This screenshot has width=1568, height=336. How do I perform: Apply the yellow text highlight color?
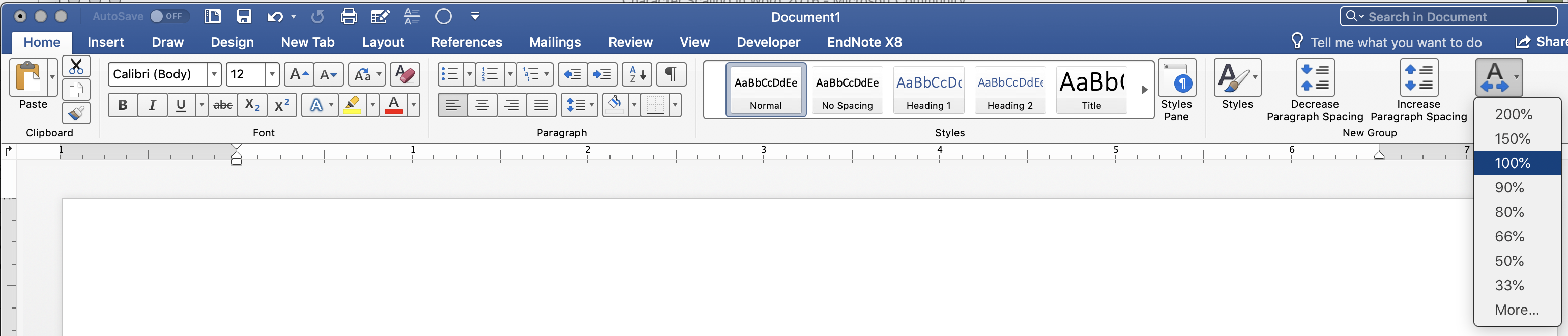[352, 105]
